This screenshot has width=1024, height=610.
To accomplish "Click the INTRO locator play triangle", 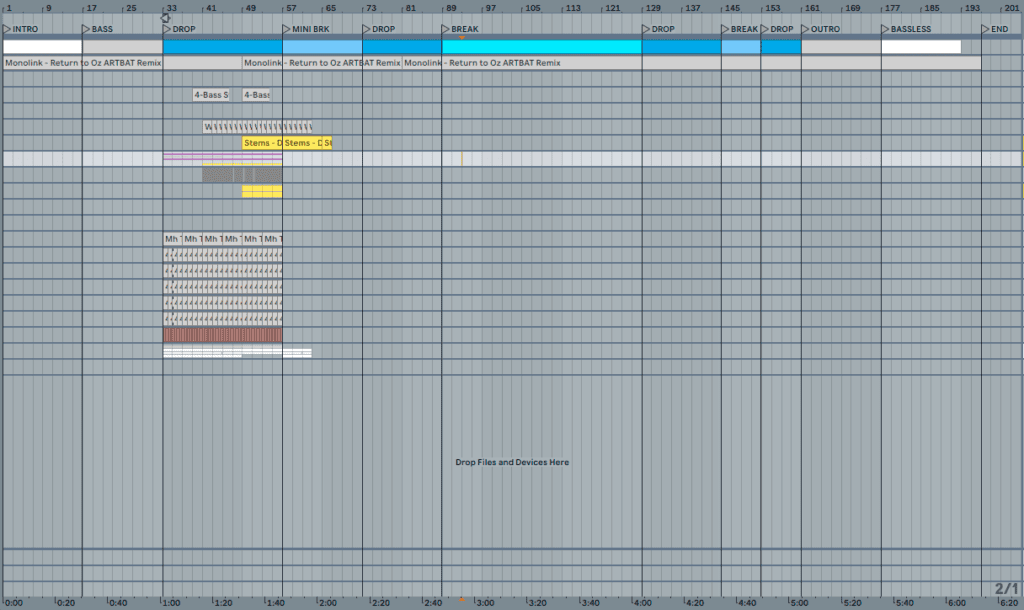I will [x=7, y=29].
